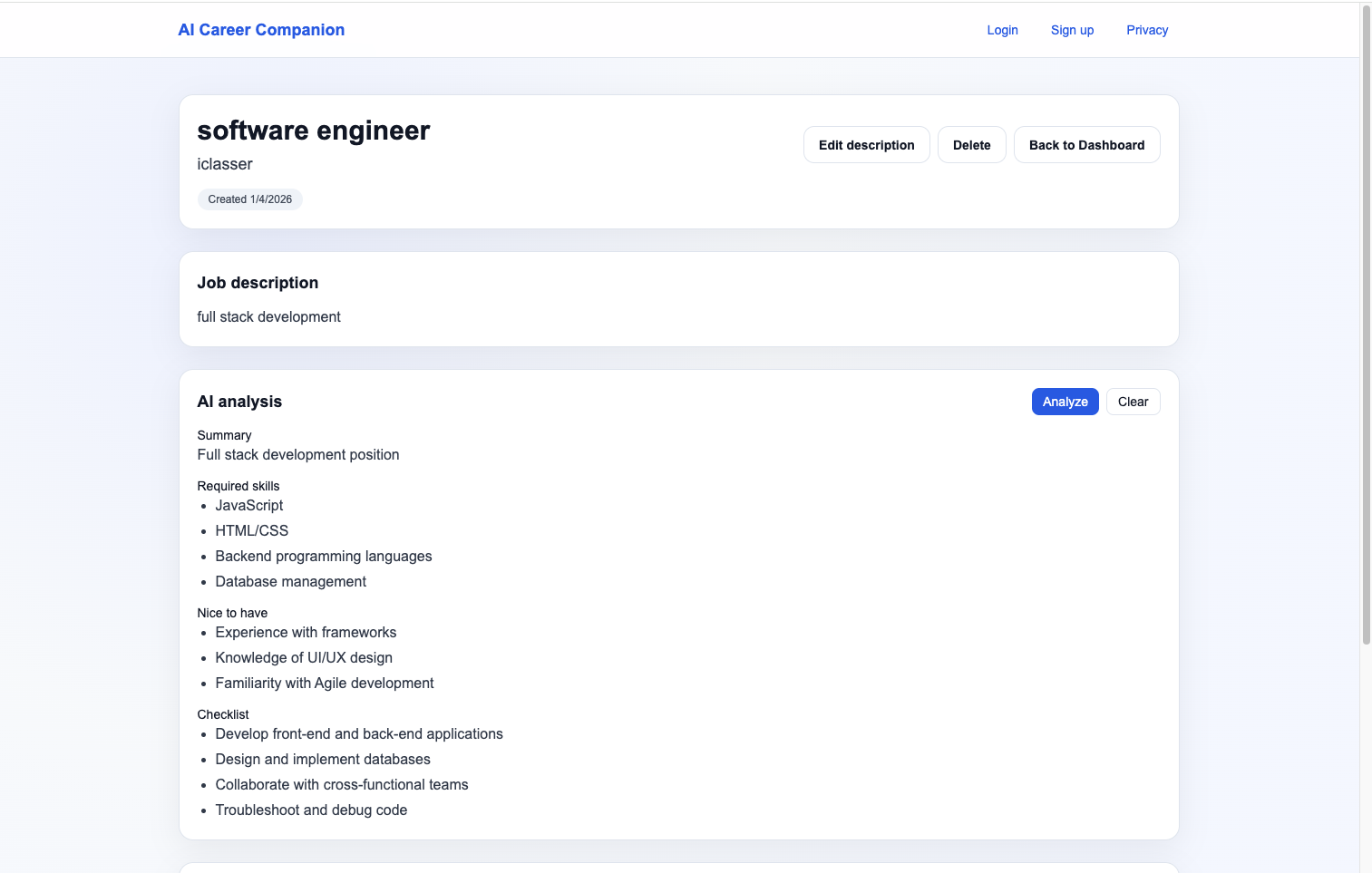View the Privacy page

[x=1147, y=30]
